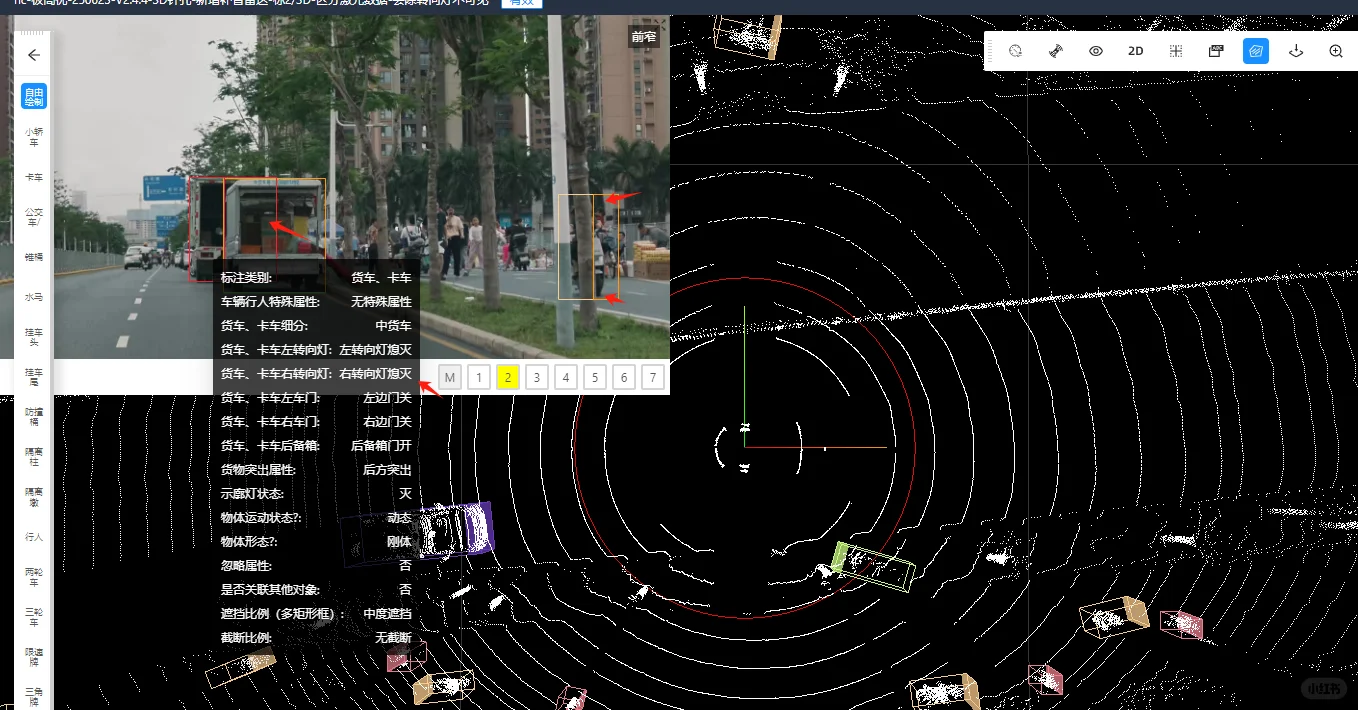This screenshot has height=710, width=1358.
Task: Toggle the ABC label display icon
Action: click(x=1216, y=51)
